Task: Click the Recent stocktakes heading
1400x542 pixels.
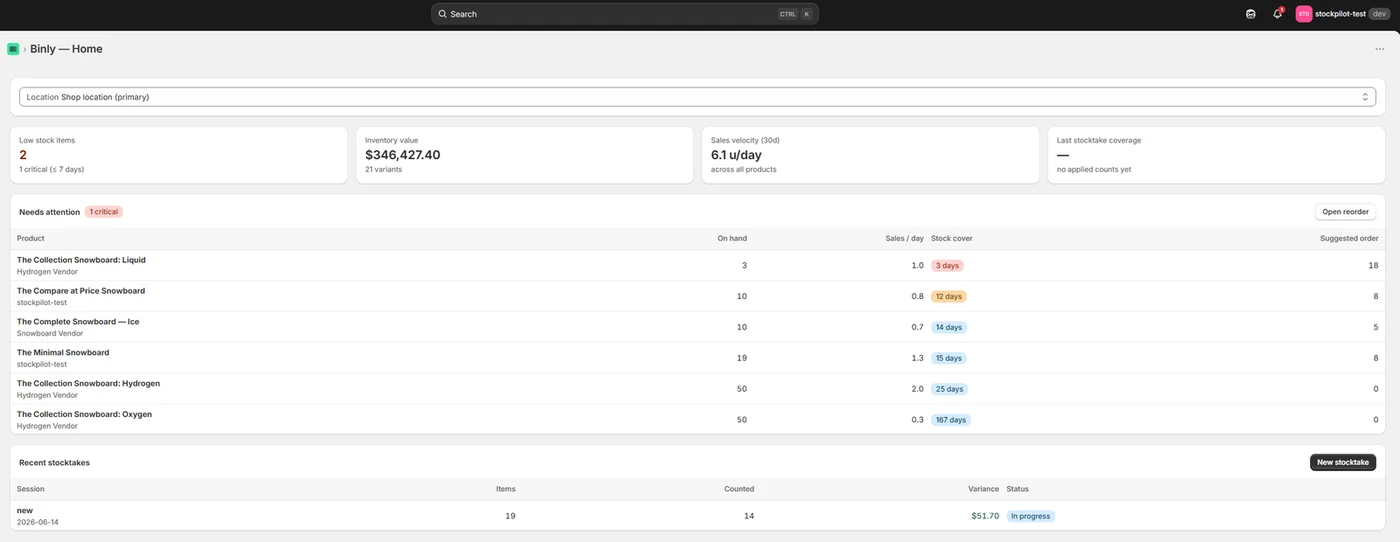Action: point(54,462)
